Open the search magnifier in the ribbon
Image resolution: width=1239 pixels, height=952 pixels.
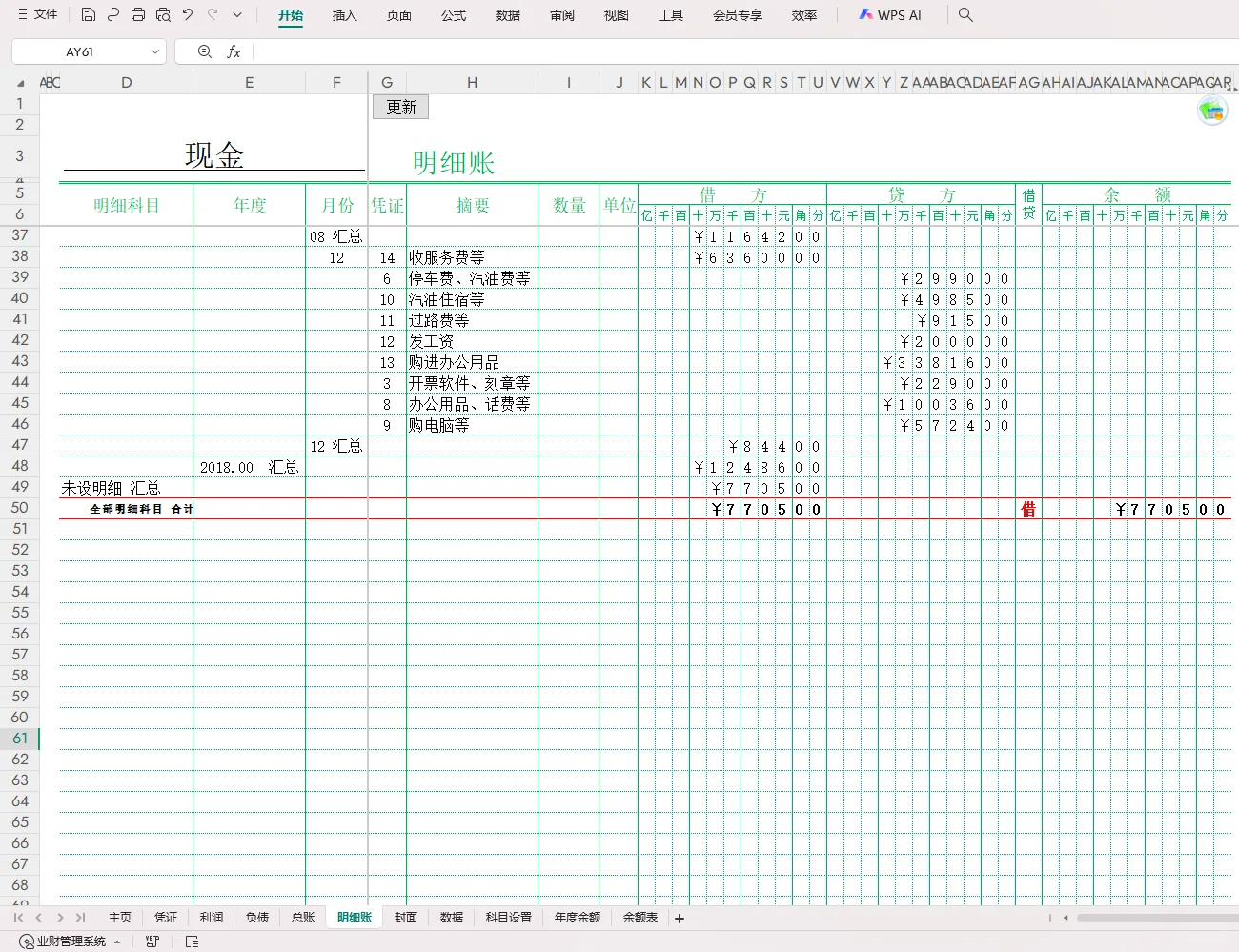(965, 14)
